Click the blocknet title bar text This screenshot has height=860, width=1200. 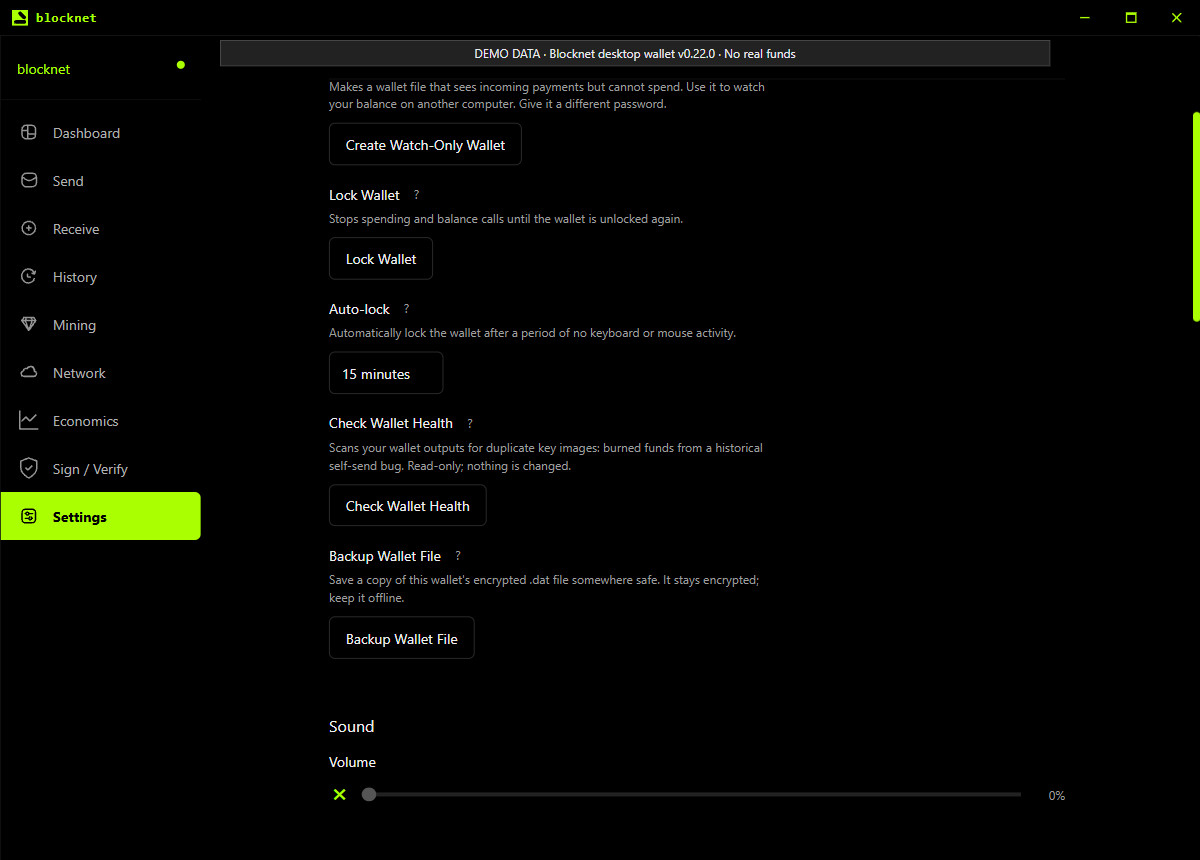(x=66, y=18)
